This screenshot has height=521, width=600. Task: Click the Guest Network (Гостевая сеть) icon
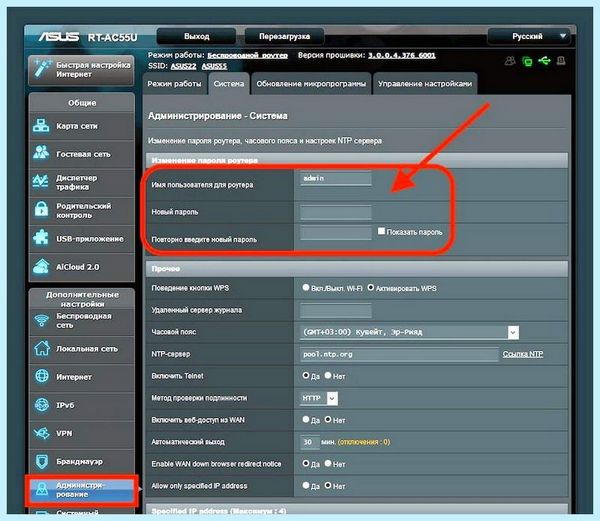(x=41, y=153)
